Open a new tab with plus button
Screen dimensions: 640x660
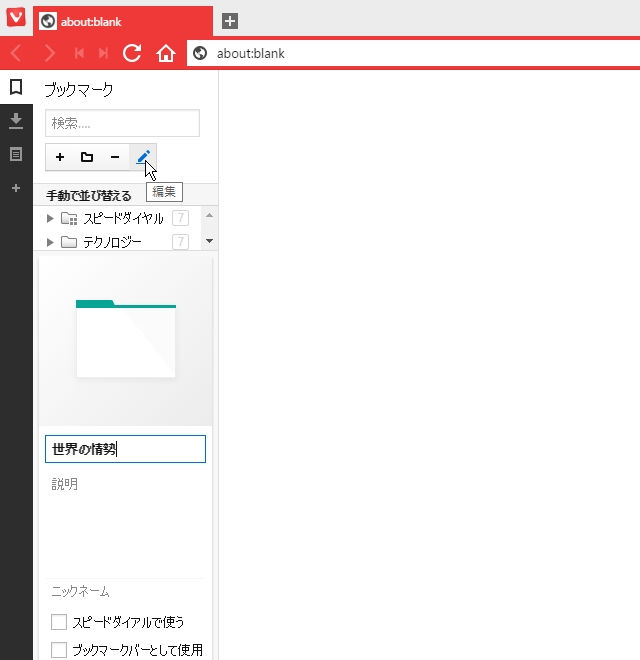point(230,21)
